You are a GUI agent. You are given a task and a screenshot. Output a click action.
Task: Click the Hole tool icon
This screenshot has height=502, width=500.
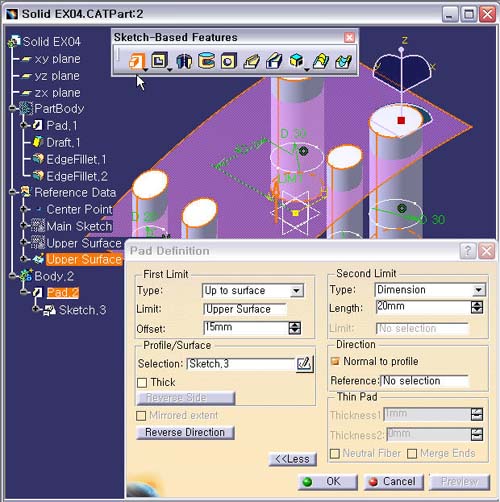pyautogui.click(x=229, y=61)
